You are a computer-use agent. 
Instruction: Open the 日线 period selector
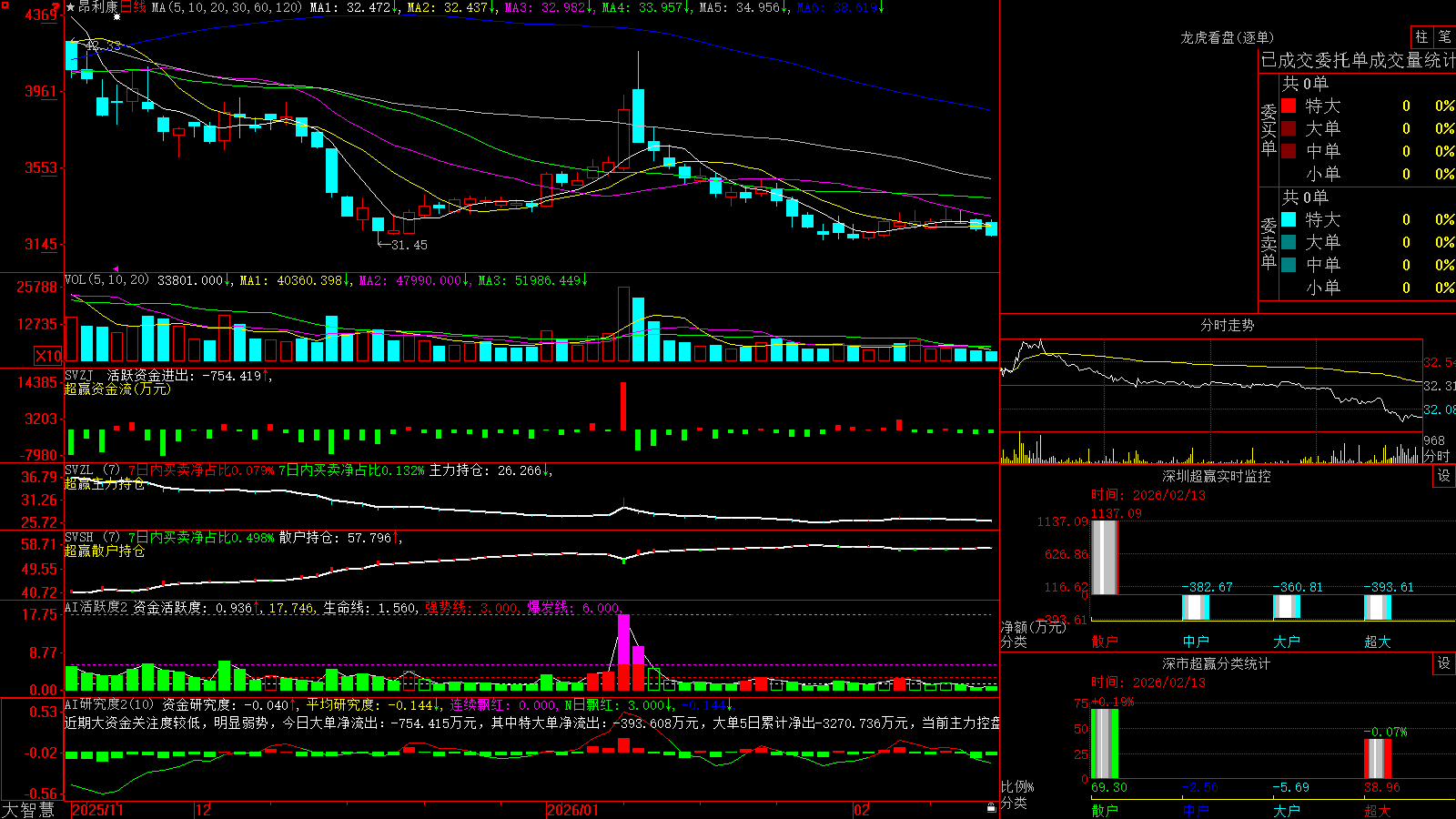tap(133, 7)
